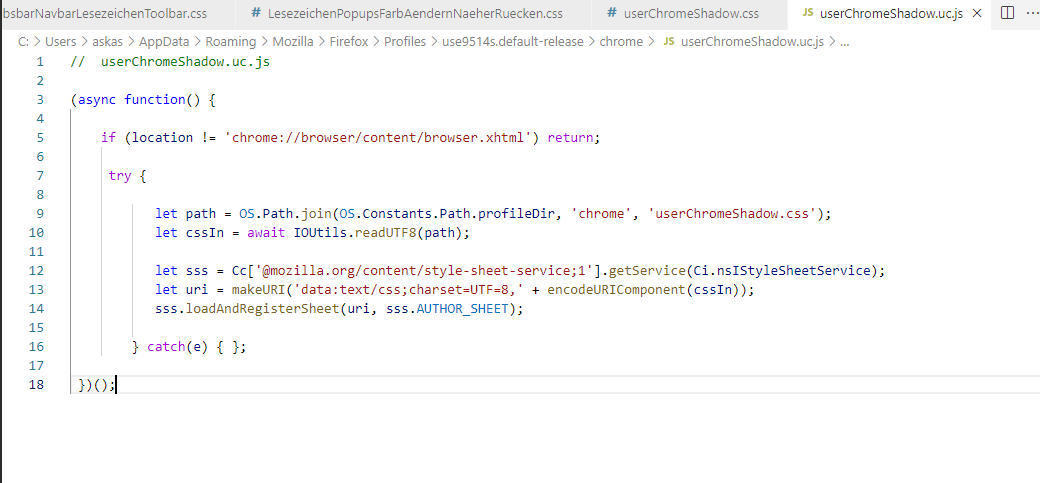
Task: Close the userChromeShadow.uc.js tab
Action: pos(977,14)
